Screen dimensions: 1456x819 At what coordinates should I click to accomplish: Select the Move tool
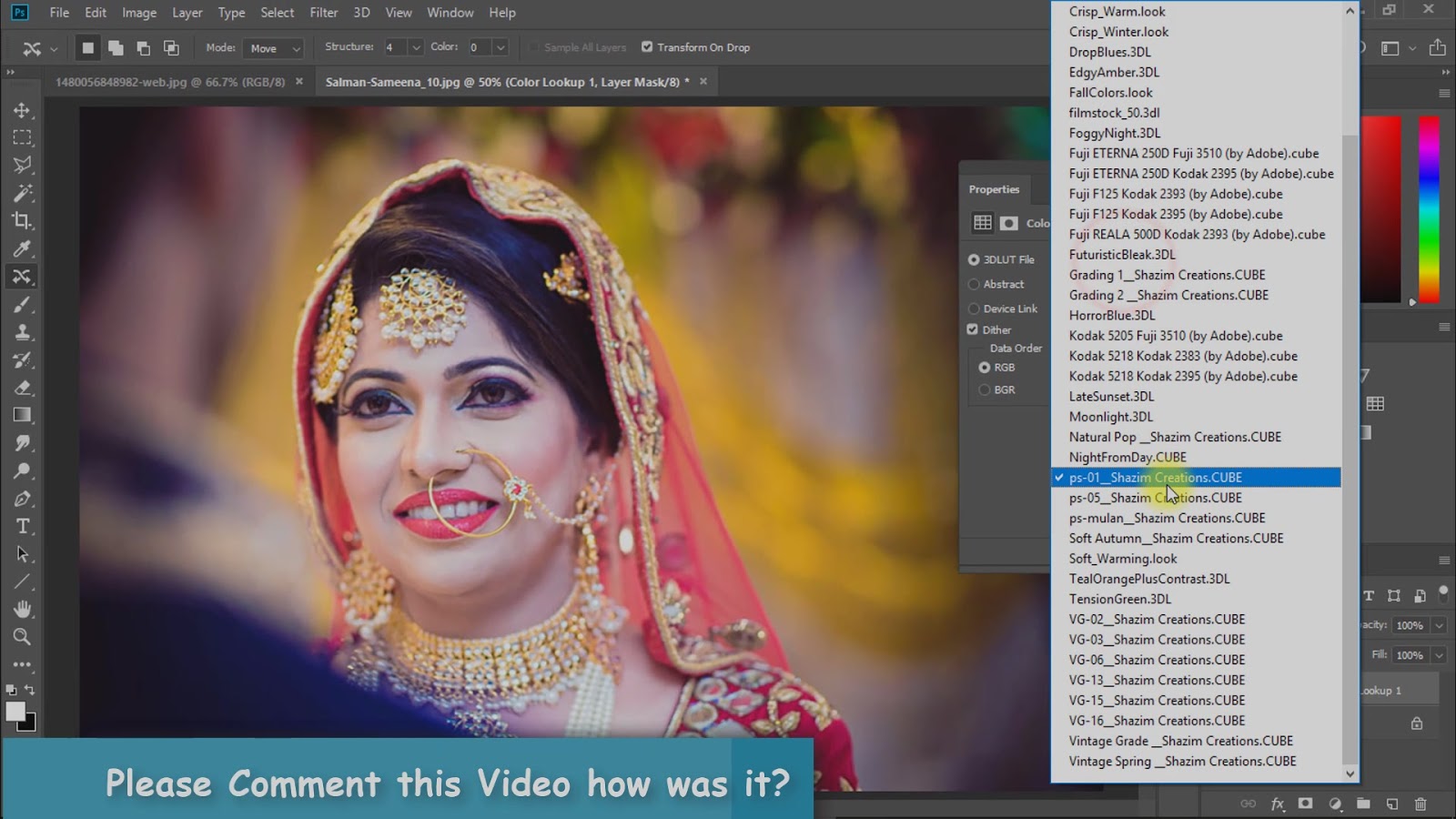(x=23, y=109)
